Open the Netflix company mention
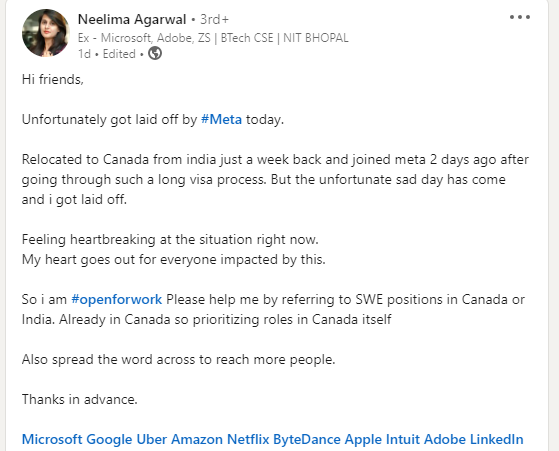The image size is (559, 451). point(248,439)
